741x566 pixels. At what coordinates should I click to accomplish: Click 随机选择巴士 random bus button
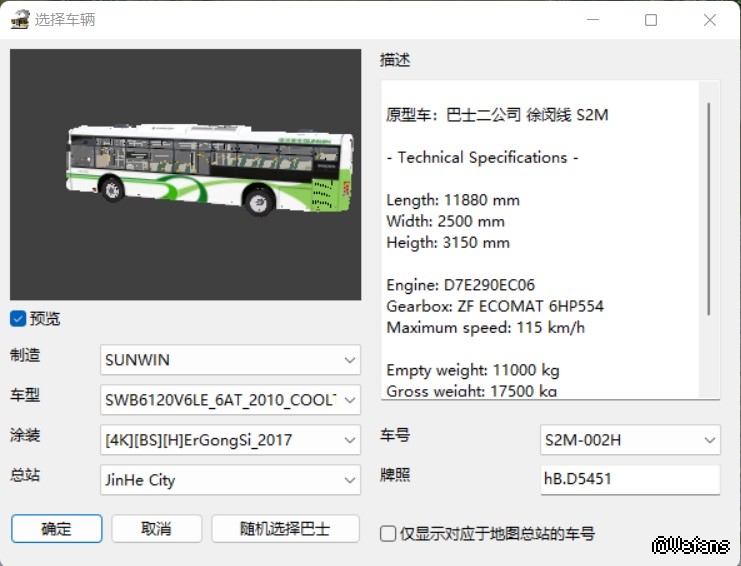coord(285,529)
